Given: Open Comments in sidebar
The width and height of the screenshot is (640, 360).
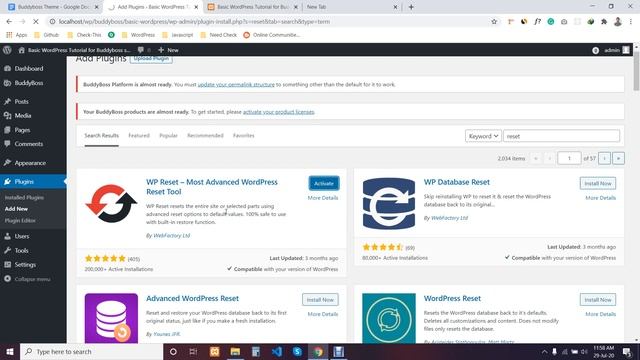Looking at the screenshot, I should (29, 144).
